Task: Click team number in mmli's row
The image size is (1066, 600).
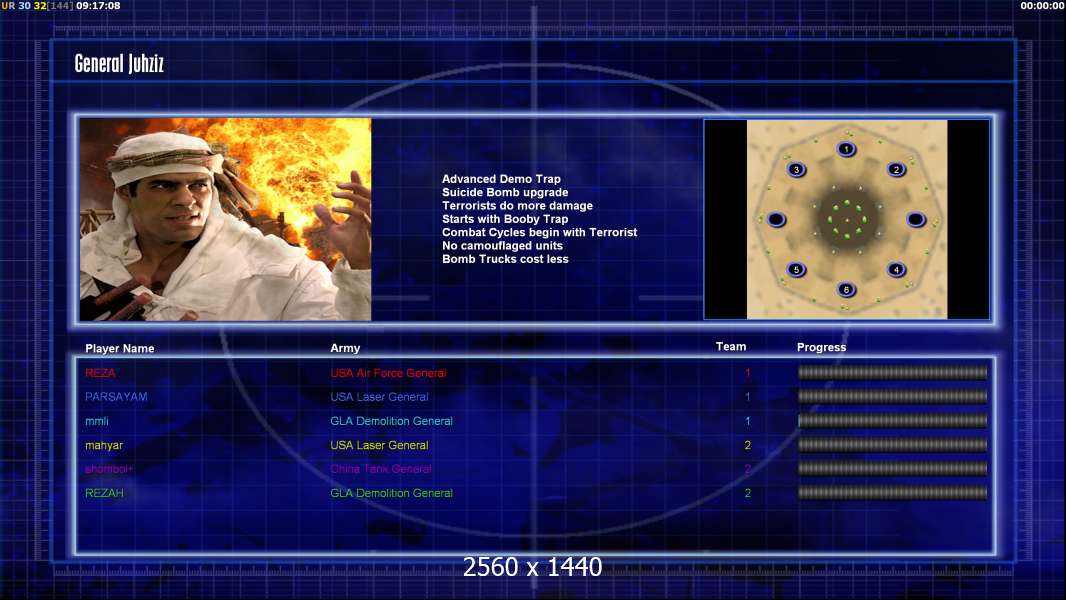Action: [748, 421]
